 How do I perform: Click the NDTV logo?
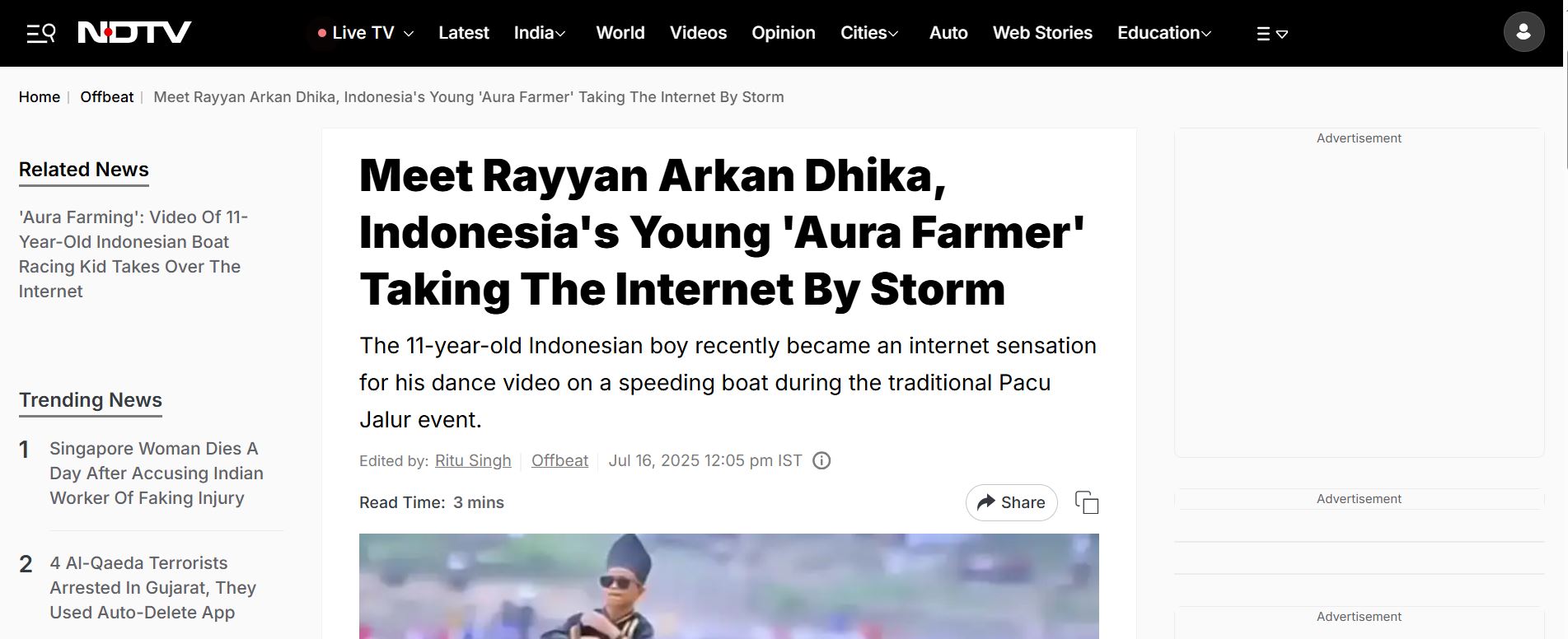[134, 32]
